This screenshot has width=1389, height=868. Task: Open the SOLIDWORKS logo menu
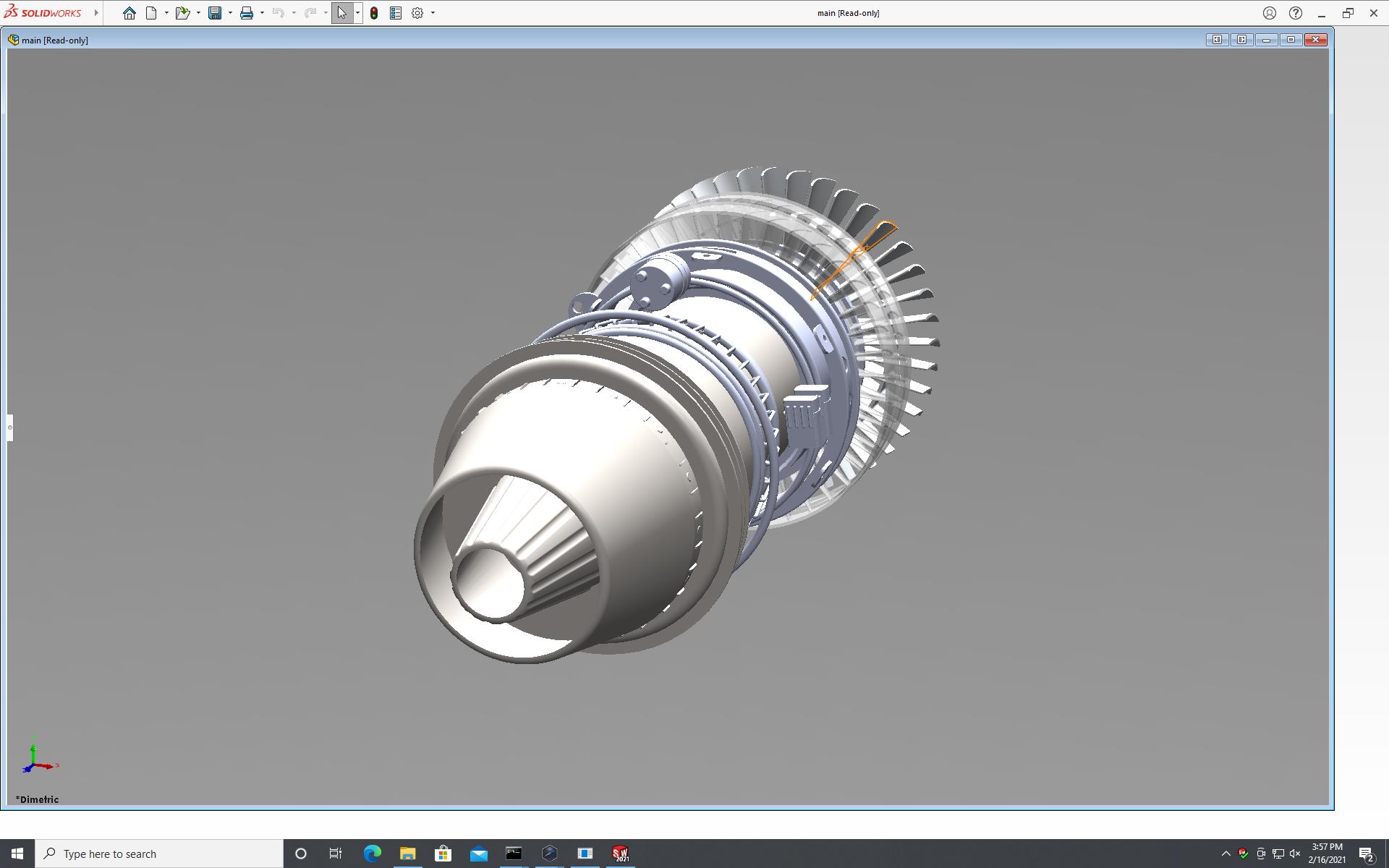click(x=43, y=13)
